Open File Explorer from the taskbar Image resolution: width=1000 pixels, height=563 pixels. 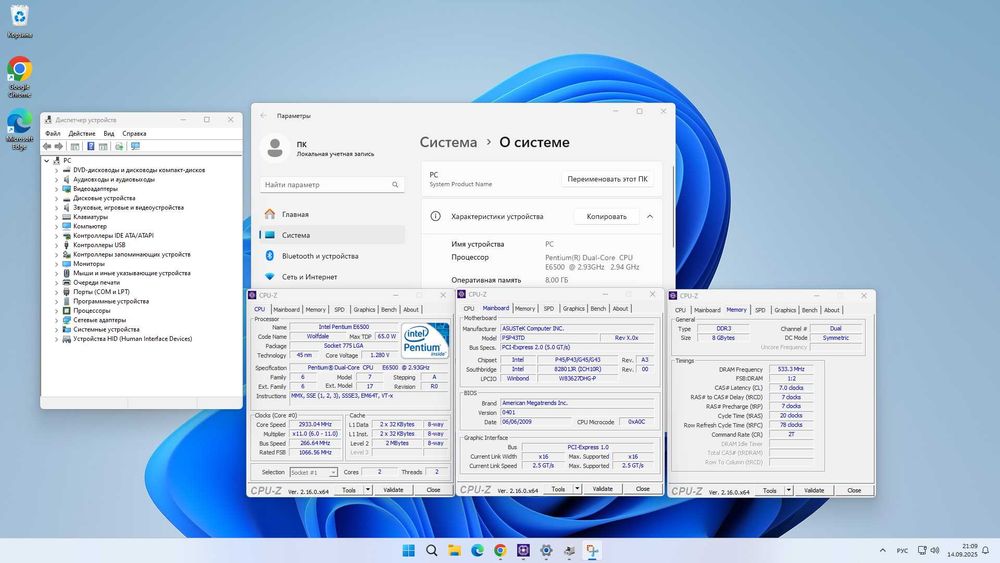coord(455,550)
